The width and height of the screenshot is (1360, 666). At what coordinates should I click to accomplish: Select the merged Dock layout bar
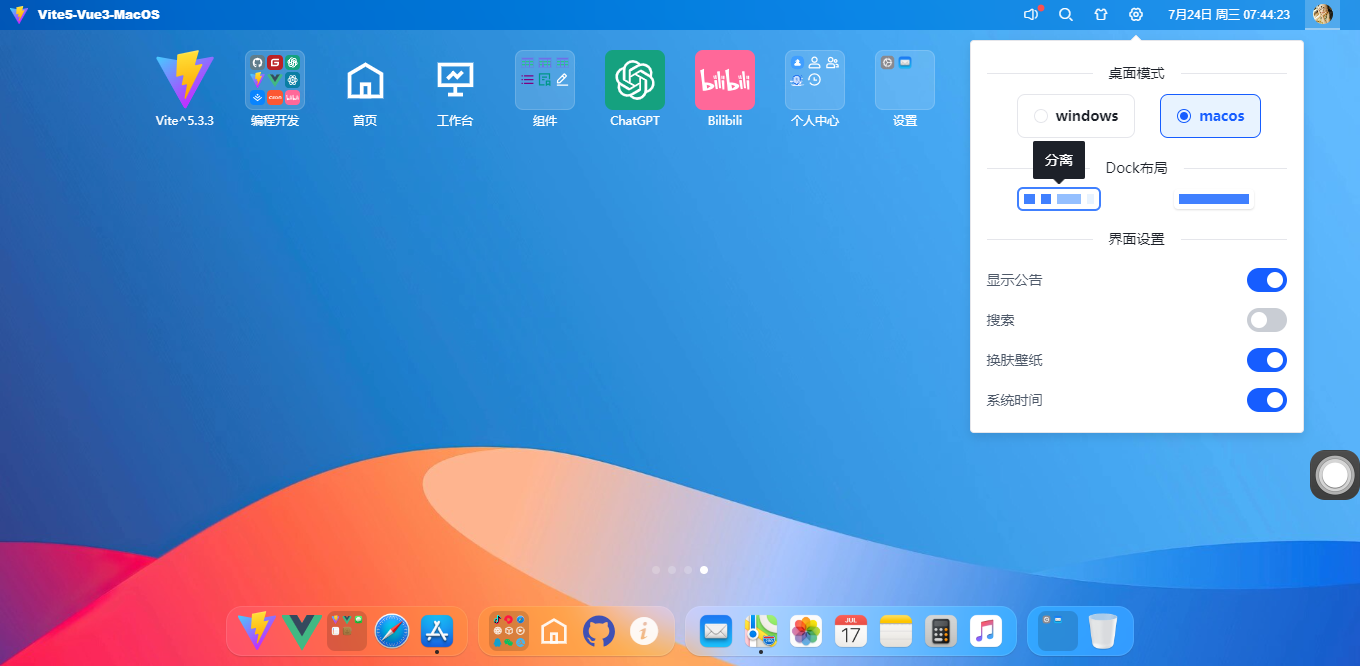click(1213, 199)
